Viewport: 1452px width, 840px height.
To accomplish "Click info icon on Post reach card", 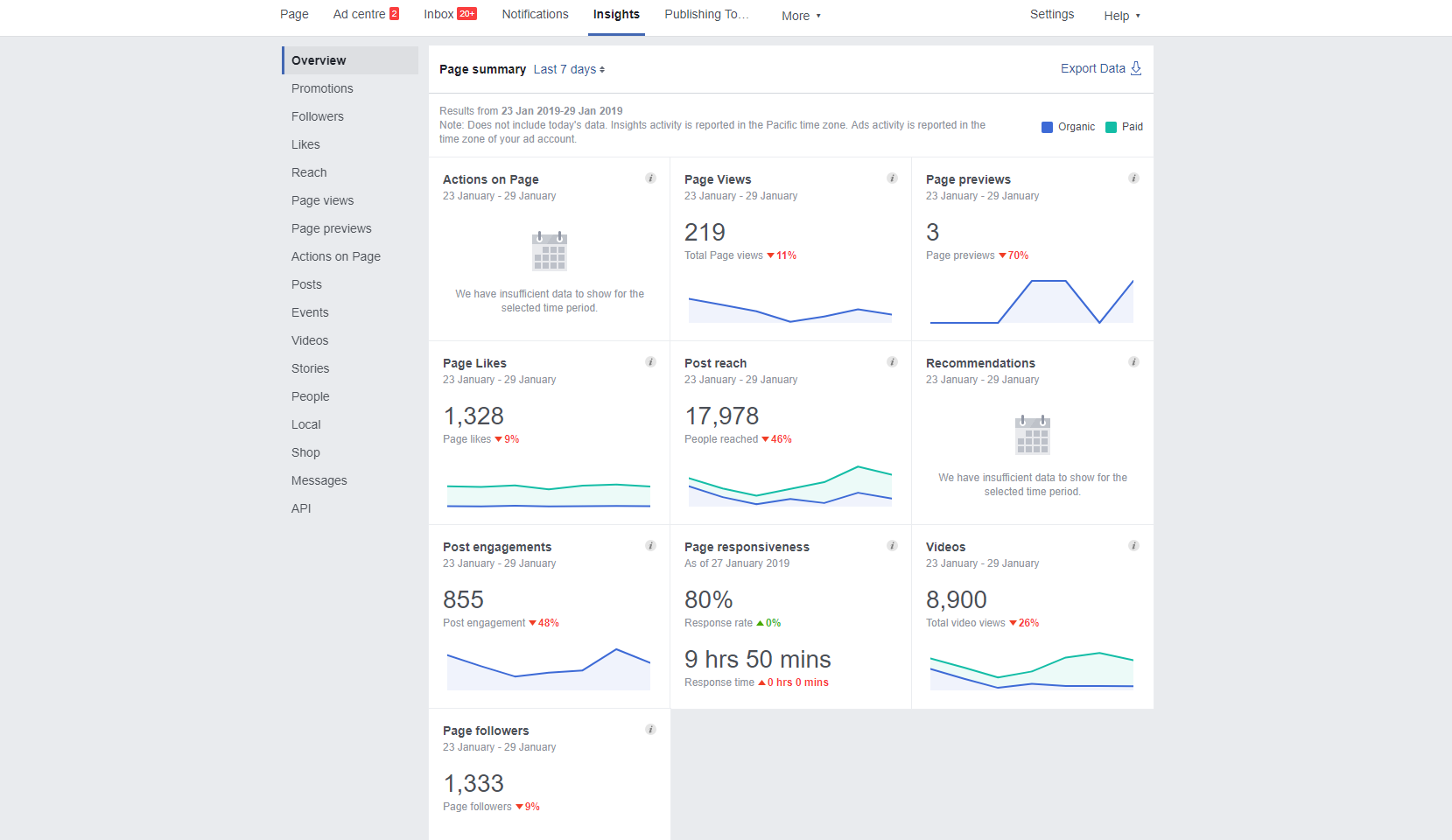I will [892, 362].
